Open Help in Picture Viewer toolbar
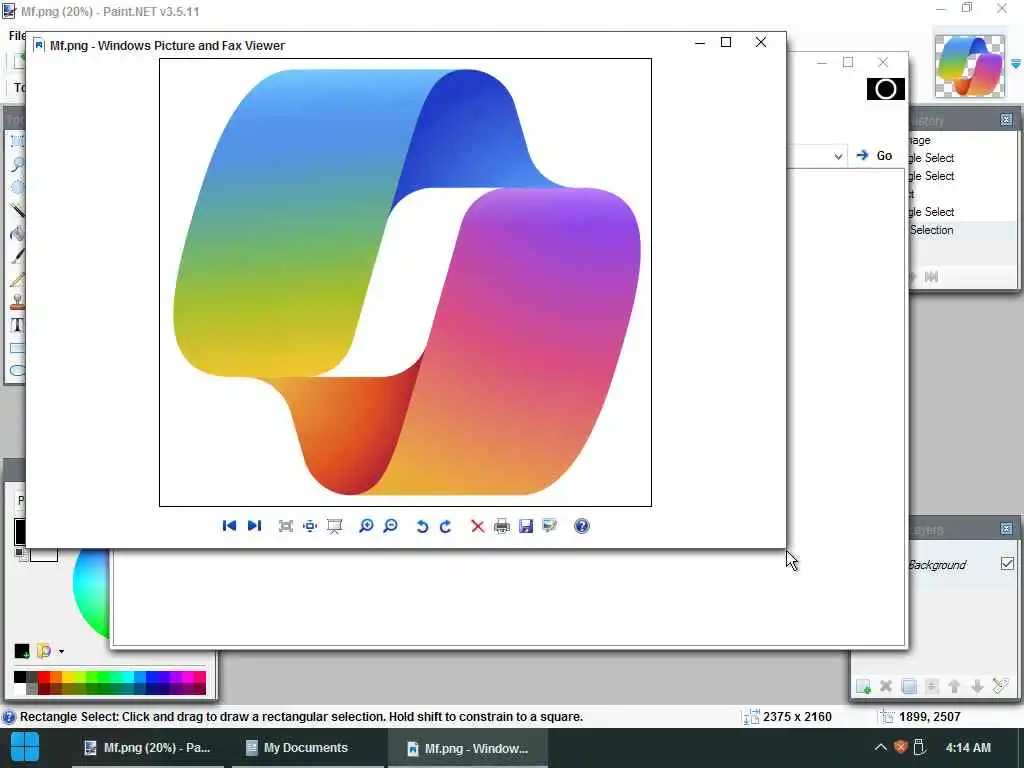The image size is (1024, 768). click(582, 526)
